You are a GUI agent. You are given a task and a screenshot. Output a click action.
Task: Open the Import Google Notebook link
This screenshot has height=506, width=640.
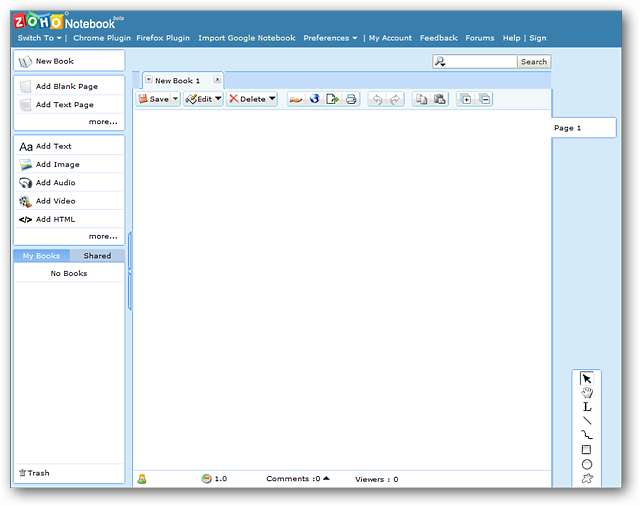[246, 38]
